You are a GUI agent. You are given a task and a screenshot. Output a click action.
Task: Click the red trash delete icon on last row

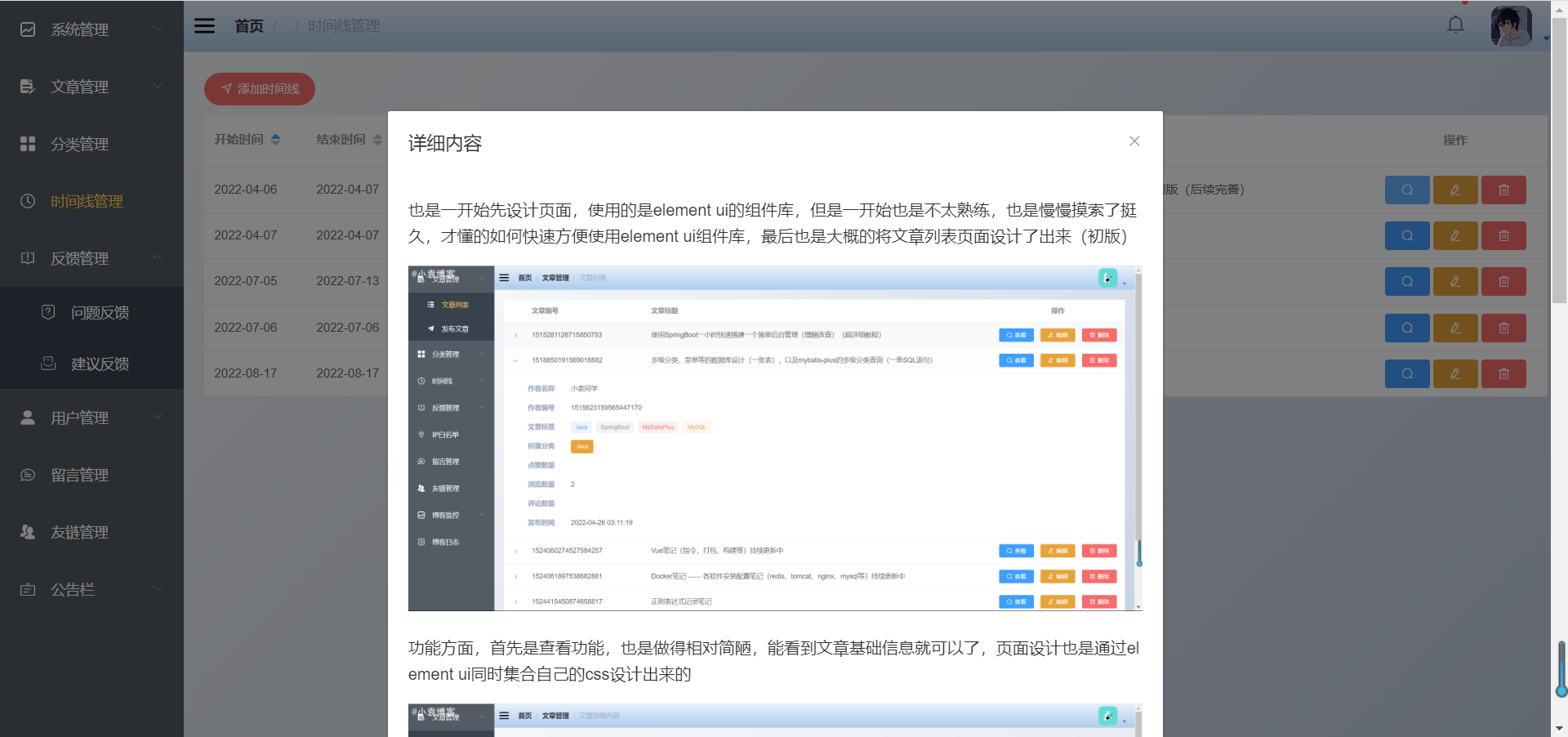(1503, 373)
